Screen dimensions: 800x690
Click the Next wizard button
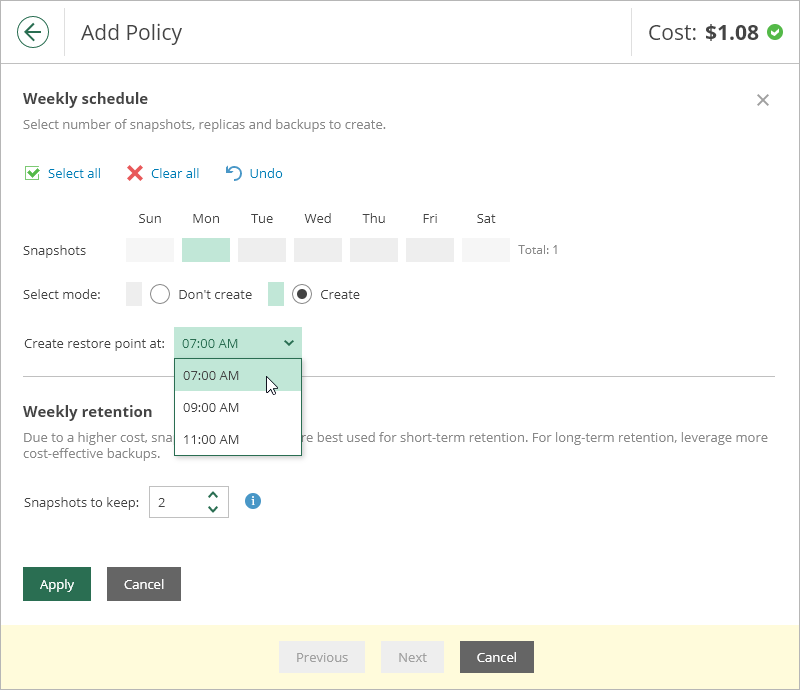(x=412, y=657)
